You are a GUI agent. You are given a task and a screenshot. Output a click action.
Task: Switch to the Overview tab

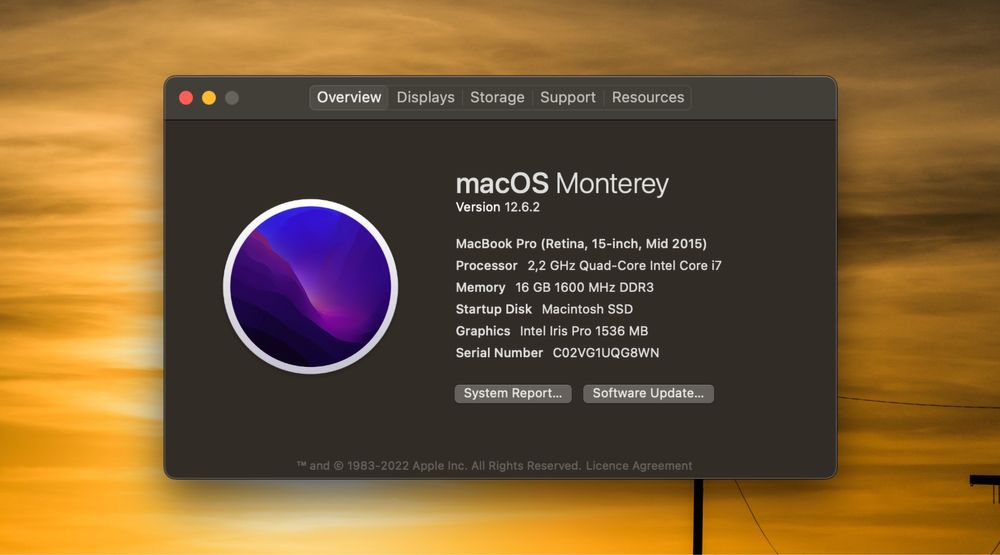tap(349, 98)
